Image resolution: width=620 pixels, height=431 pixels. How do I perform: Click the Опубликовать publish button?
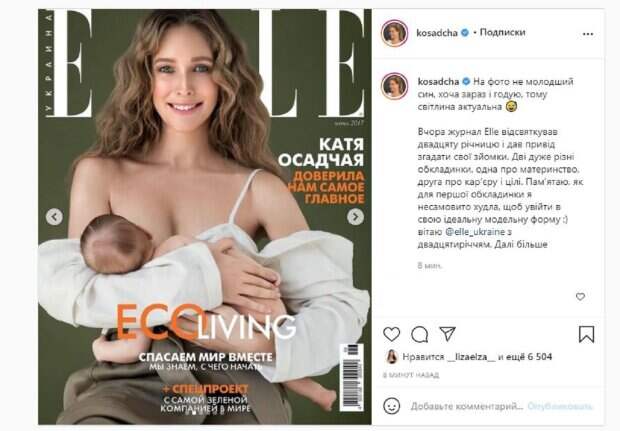(560, 406)
